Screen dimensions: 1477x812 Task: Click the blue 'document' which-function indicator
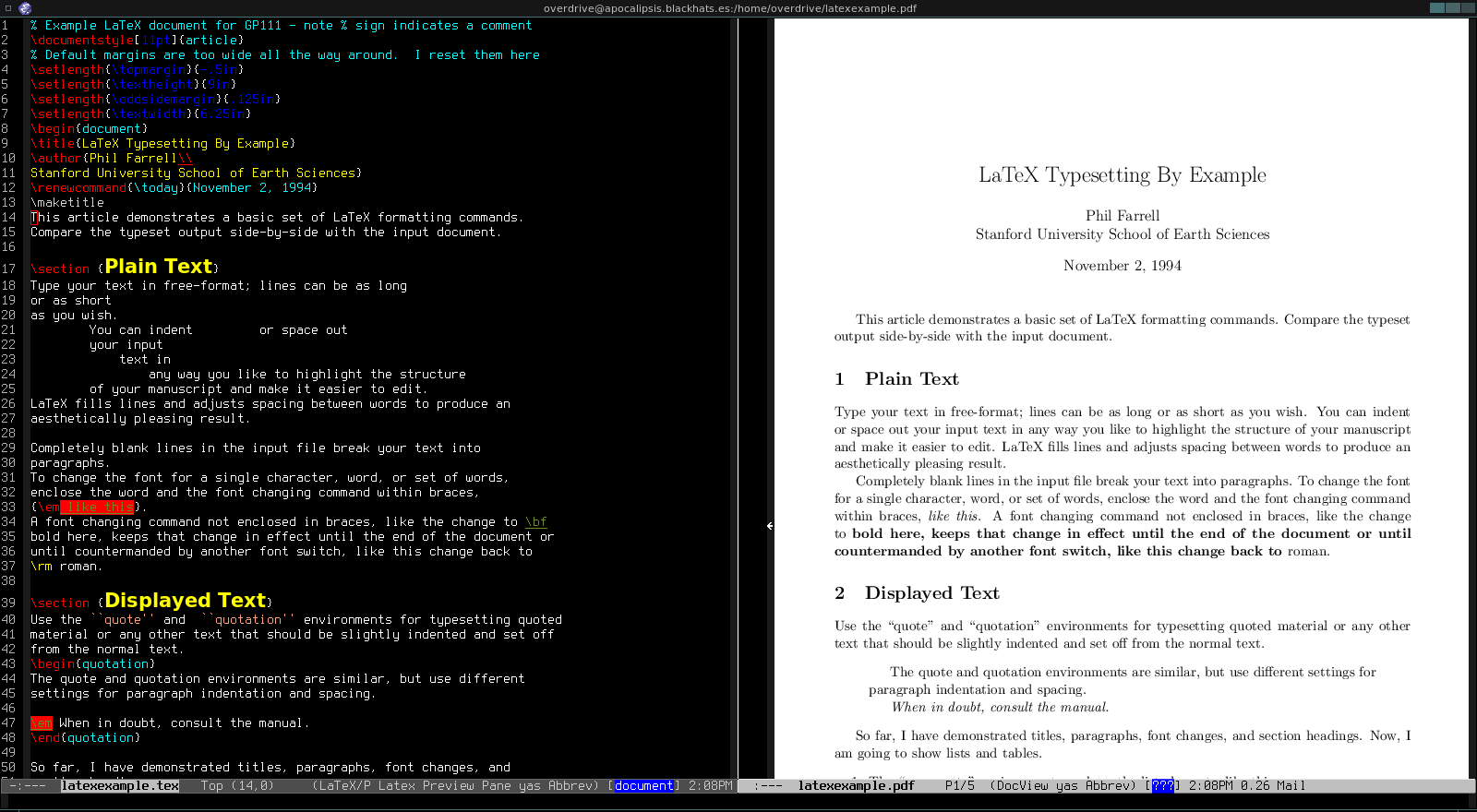point(643,786)
